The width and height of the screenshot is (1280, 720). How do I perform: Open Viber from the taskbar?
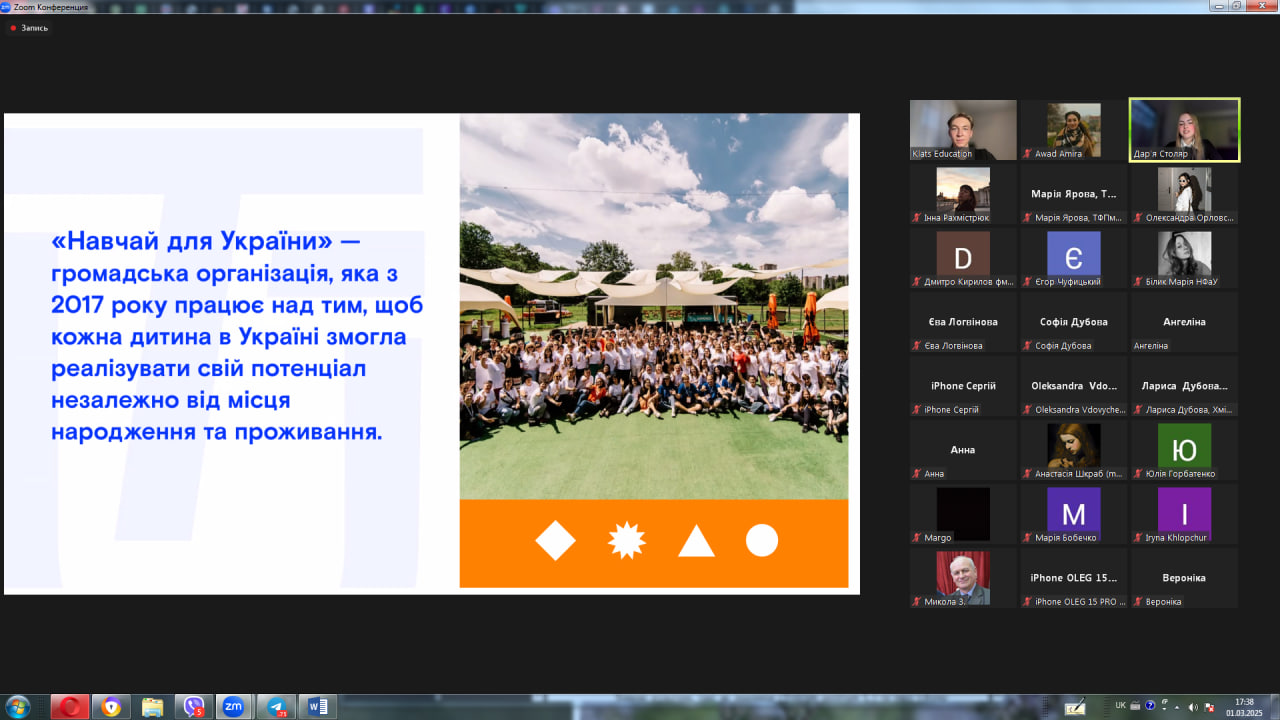[x=194, y=707]
